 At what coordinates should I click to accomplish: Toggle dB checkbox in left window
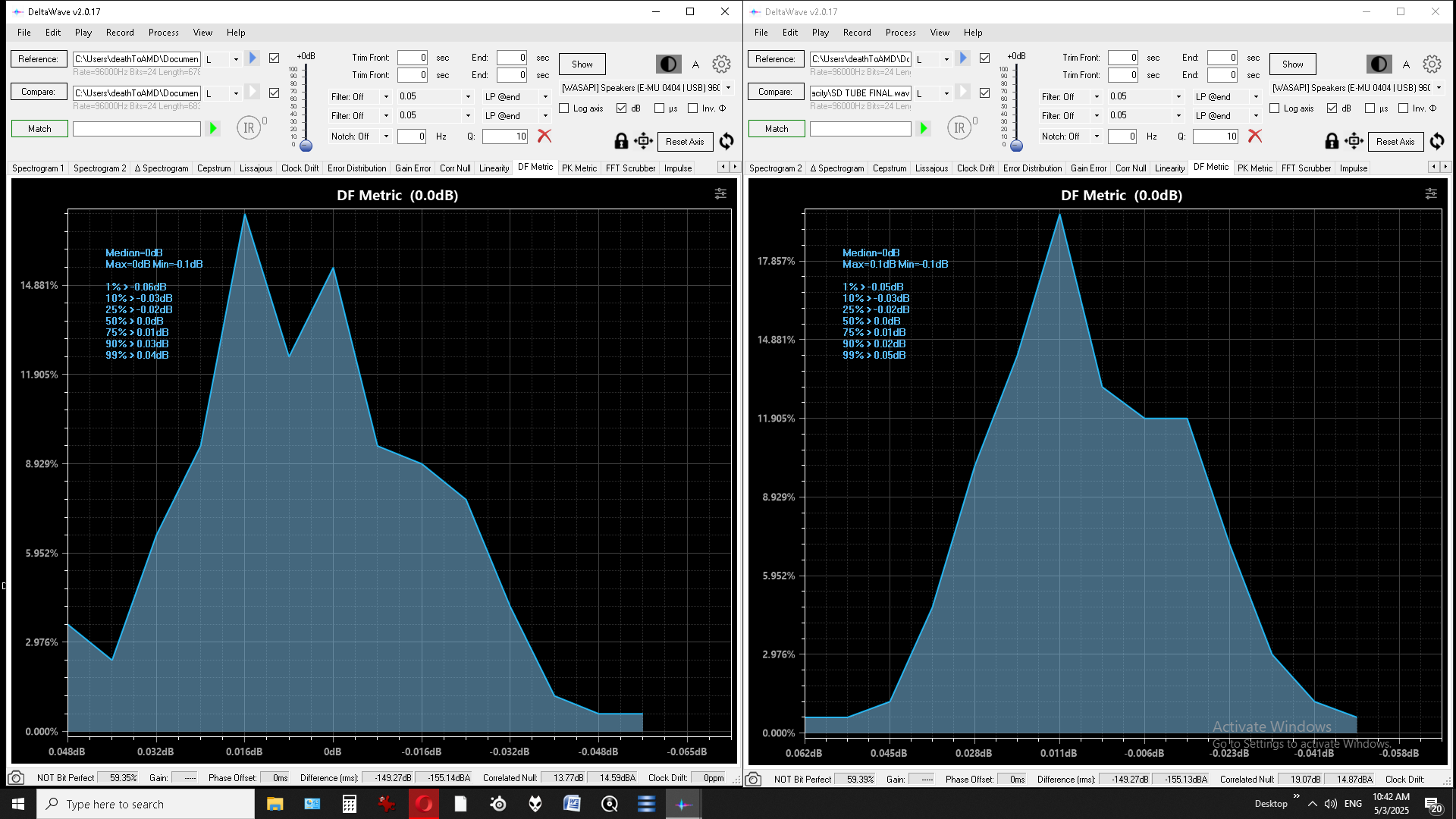tap(622, 108)
